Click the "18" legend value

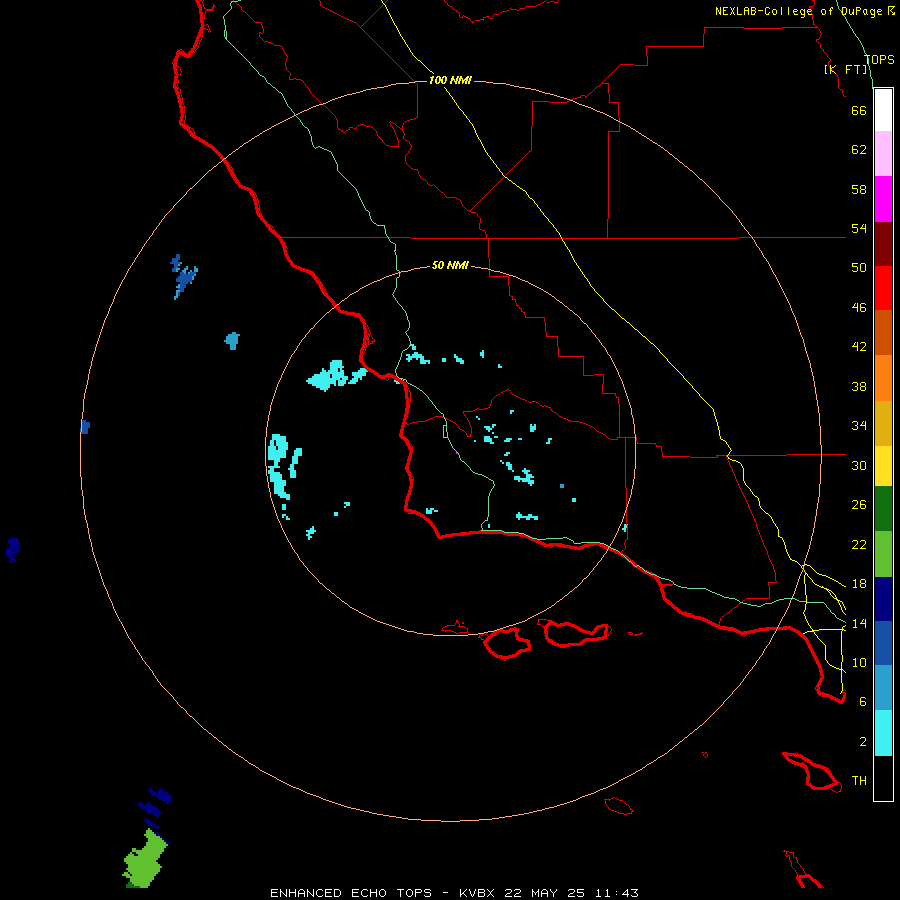tap(859, 584)
